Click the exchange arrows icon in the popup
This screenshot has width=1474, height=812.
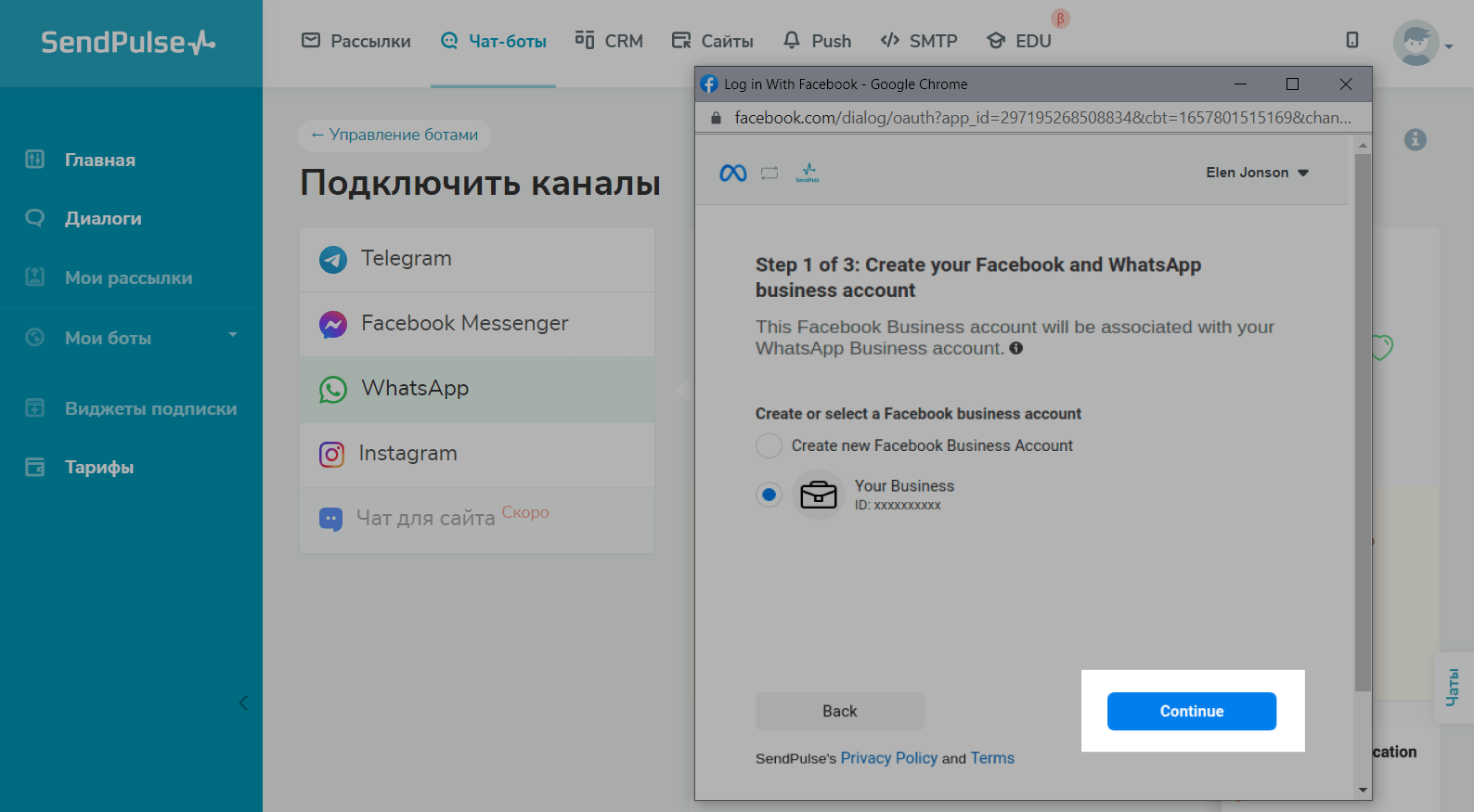tap(769, 173)
